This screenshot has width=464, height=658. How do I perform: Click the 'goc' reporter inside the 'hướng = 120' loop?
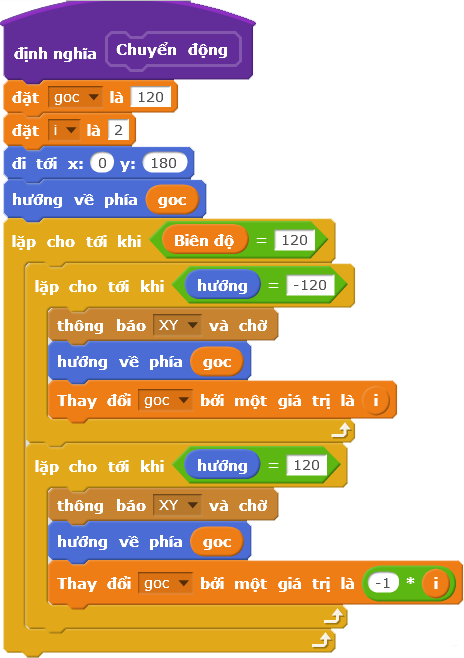pos(217,542)
